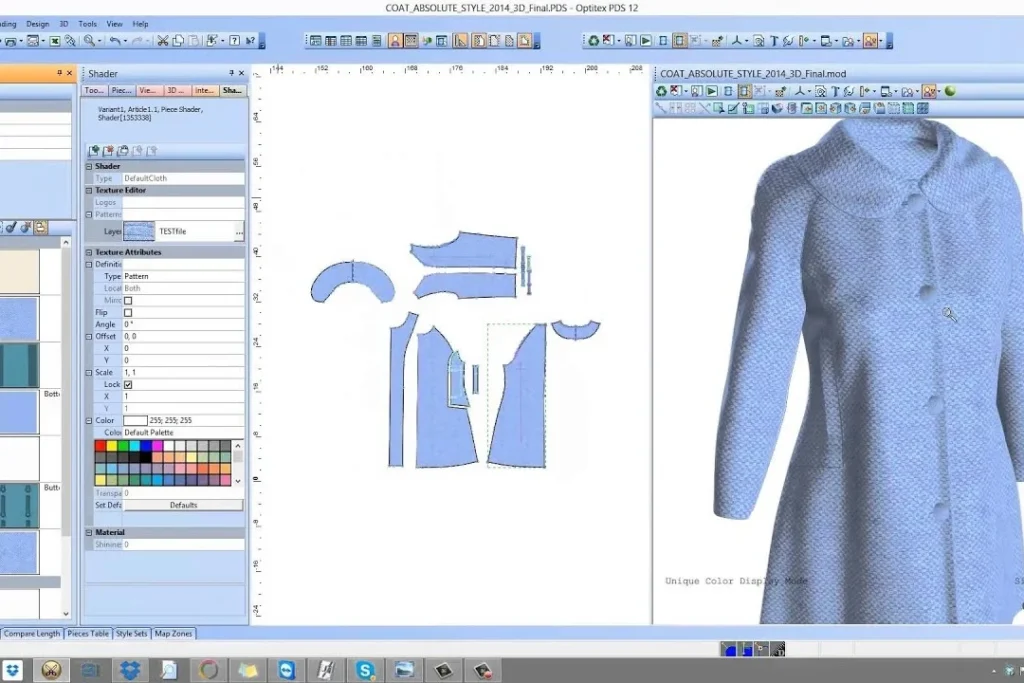The height and width of the screenshot is (683, 1024).
Task: Click the Undo arrow icon
Action: [x=115, y=41]
